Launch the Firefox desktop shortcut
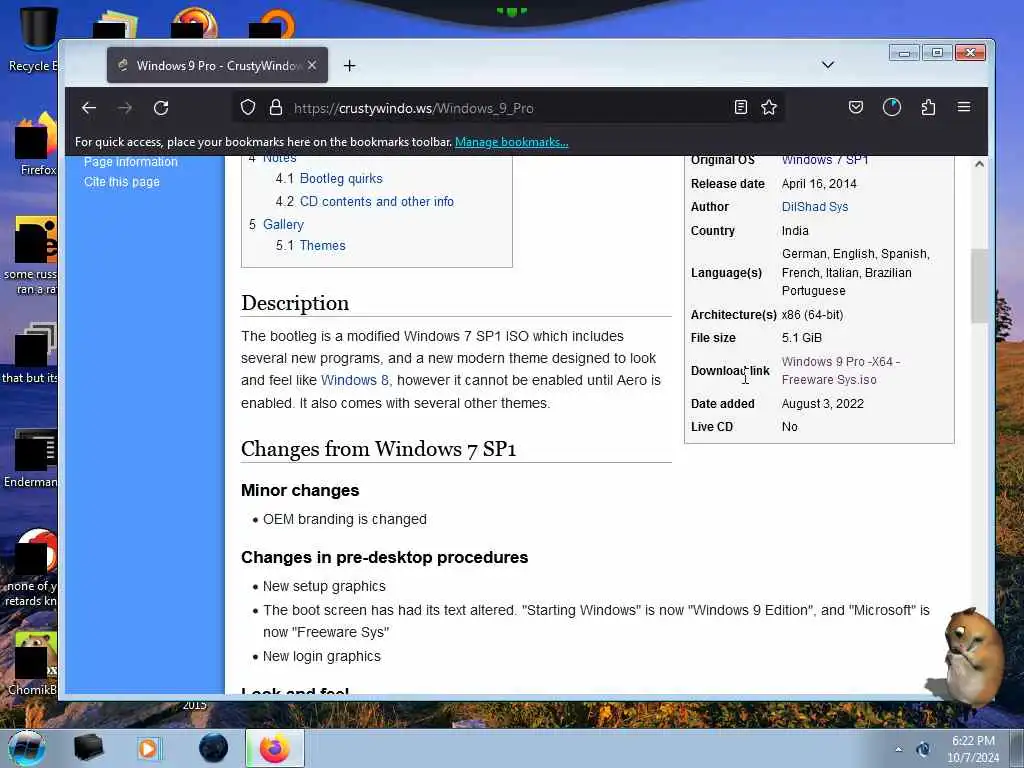This screenshot has height=768, width=1024. click(x=34, y=145)
